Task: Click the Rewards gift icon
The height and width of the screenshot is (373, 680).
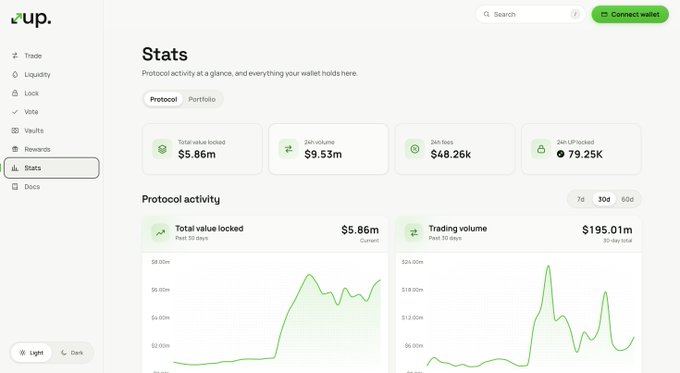Action: [x=15, y=149]
